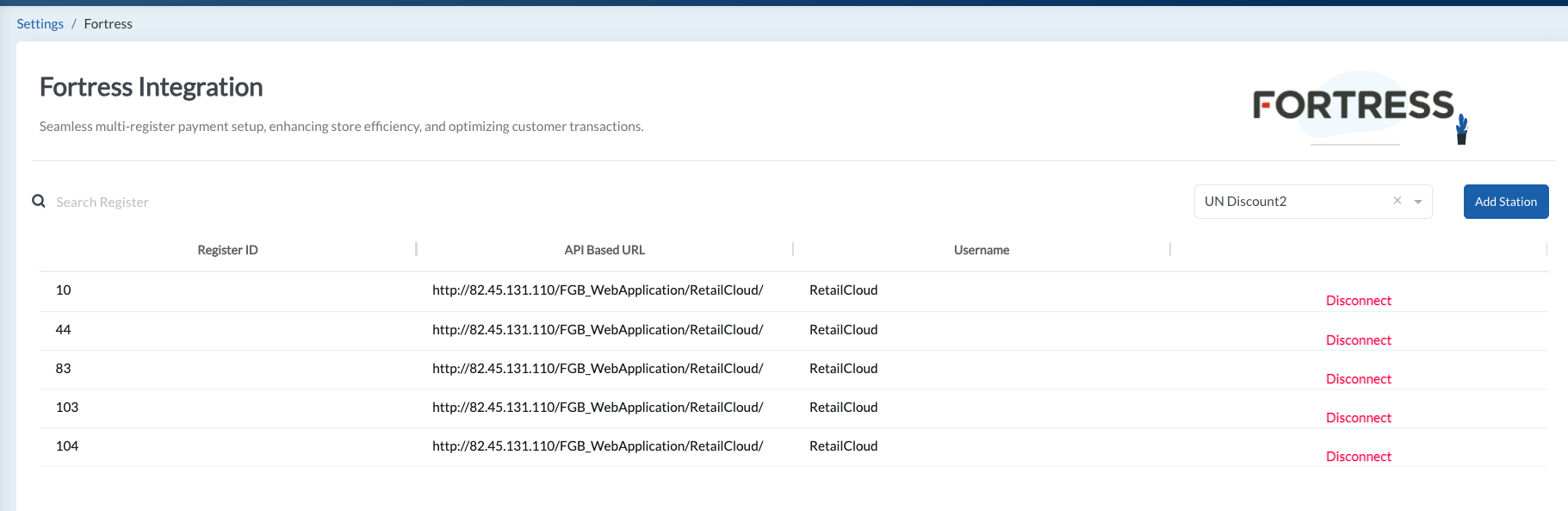Click the Username column header
The image size is (1568, 511).
982,250
